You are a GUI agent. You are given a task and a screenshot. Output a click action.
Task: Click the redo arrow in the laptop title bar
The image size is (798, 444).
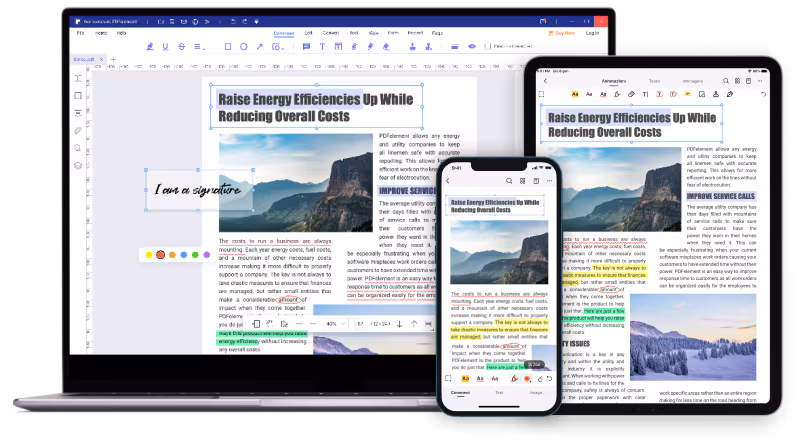point(245,21)
